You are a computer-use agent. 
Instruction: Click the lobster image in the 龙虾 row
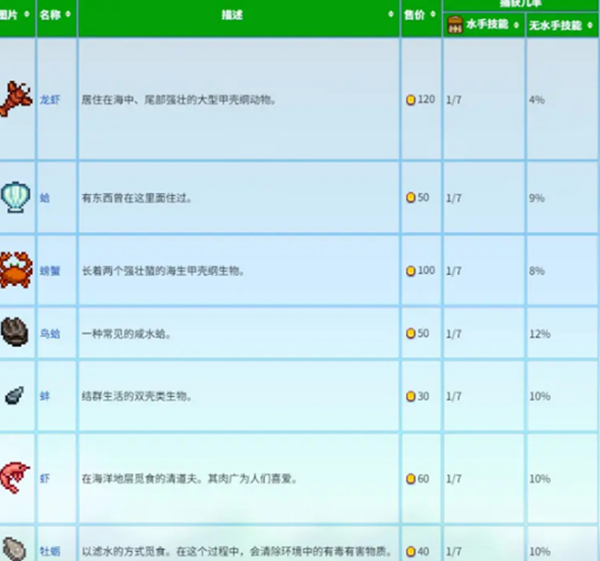click(15, 99)
